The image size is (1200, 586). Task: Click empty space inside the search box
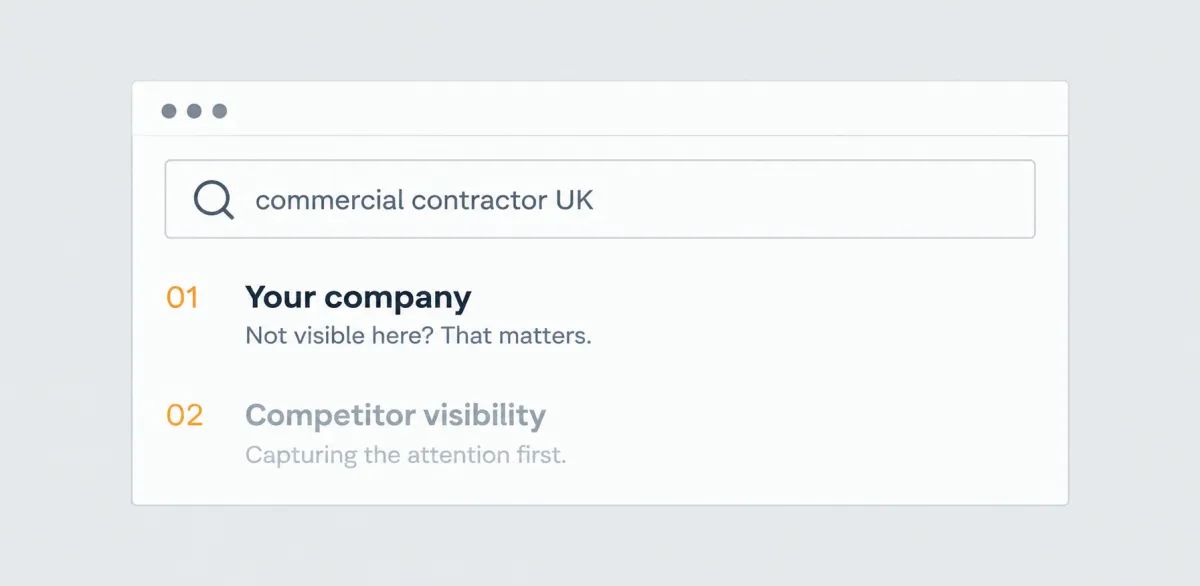point(815,199)
